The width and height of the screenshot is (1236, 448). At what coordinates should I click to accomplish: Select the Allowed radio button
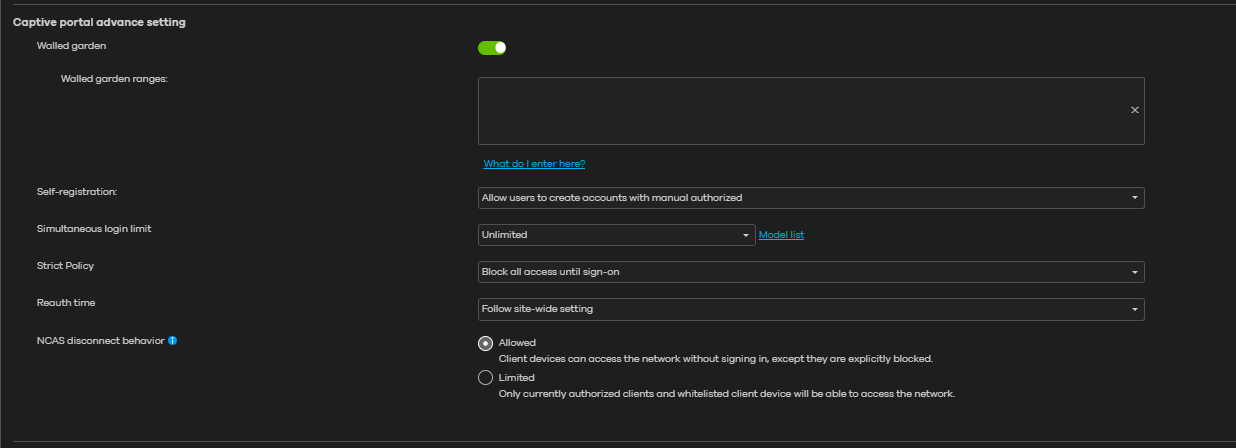pyautogui.click(x=485, y=343)
